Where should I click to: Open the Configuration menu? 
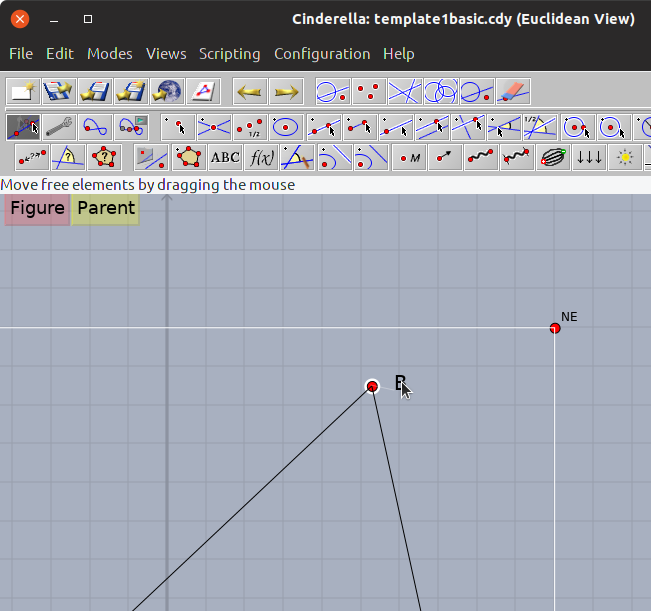point(322,54)
